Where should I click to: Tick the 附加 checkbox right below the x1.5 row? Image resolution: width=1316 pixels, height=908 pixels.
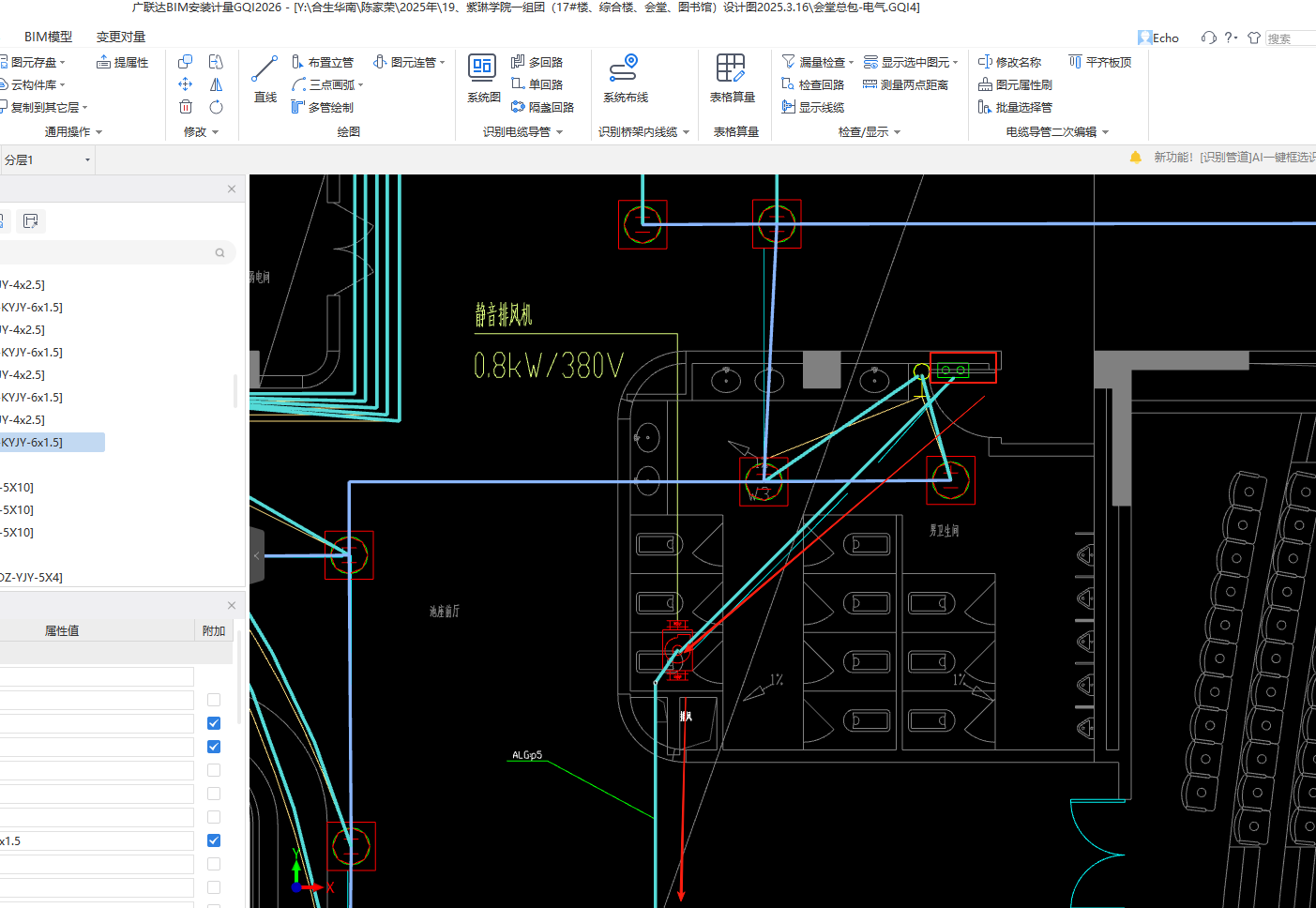(214, 864)
